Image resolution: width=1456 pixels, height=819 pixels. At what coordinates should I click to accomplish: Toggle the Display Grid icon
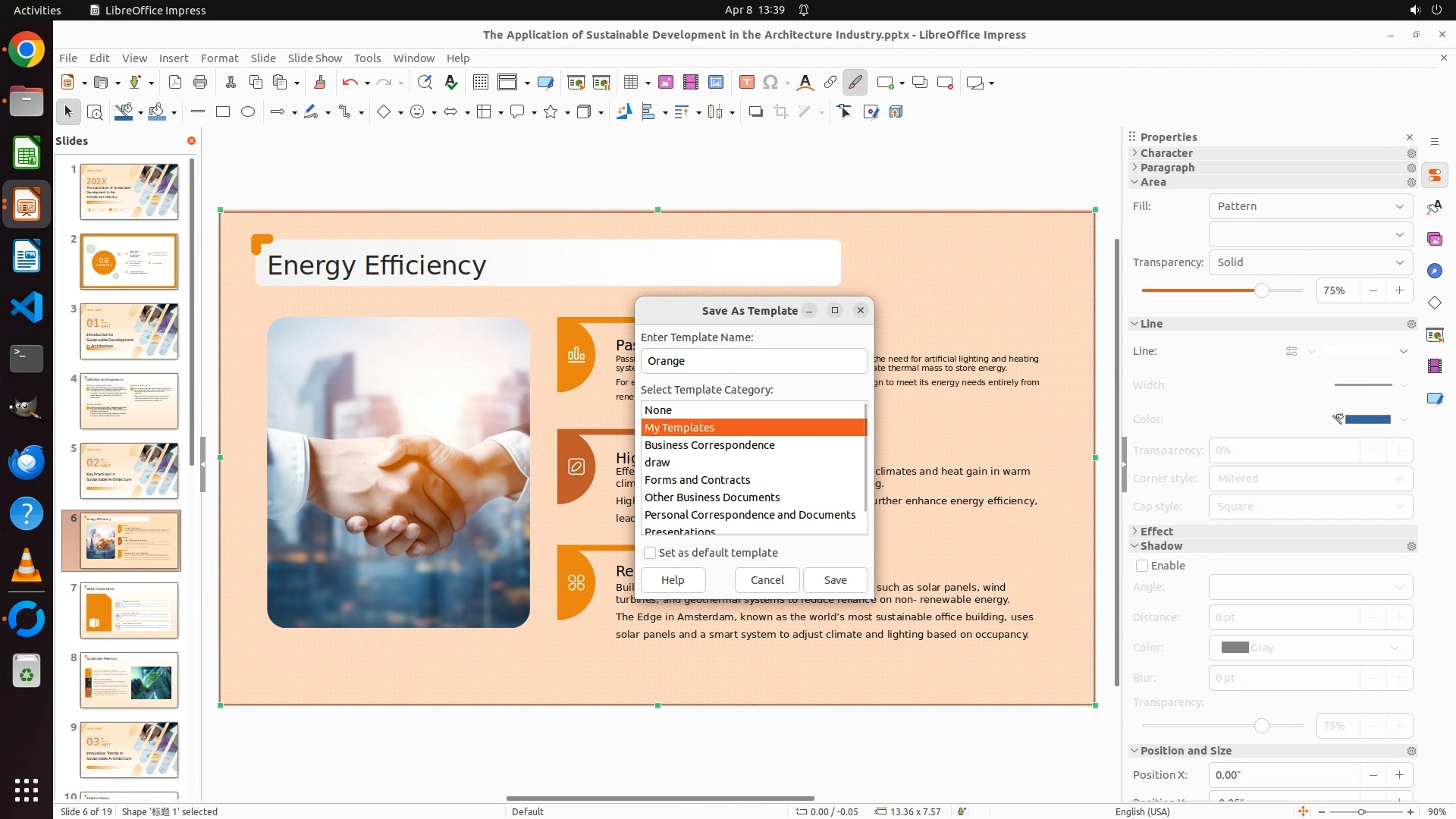coord(480,83)
